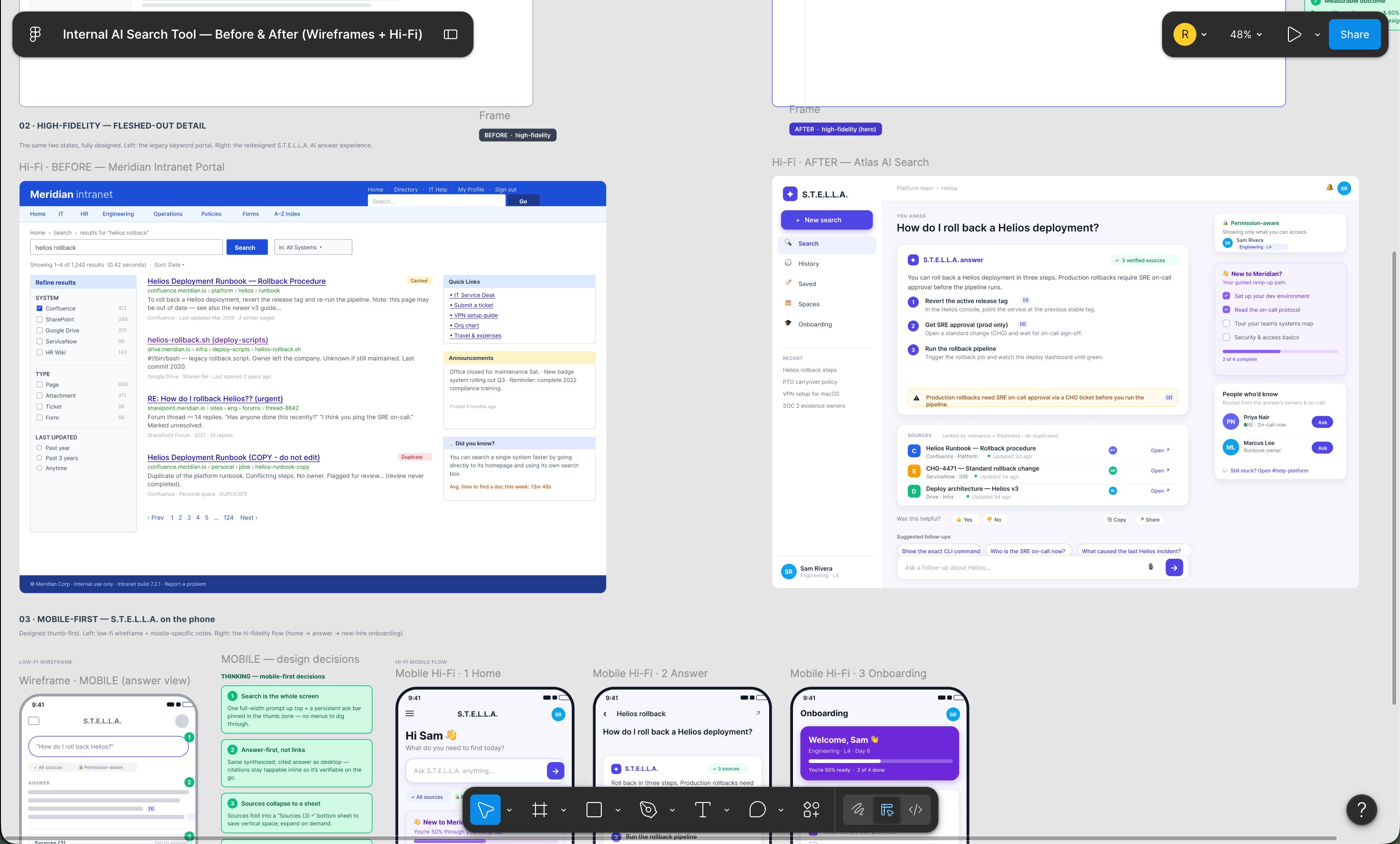Click the S.T.E.L.L.A. sidebar logo icon
Viewport: 1400px width, 844px height.
pos(790,194)
